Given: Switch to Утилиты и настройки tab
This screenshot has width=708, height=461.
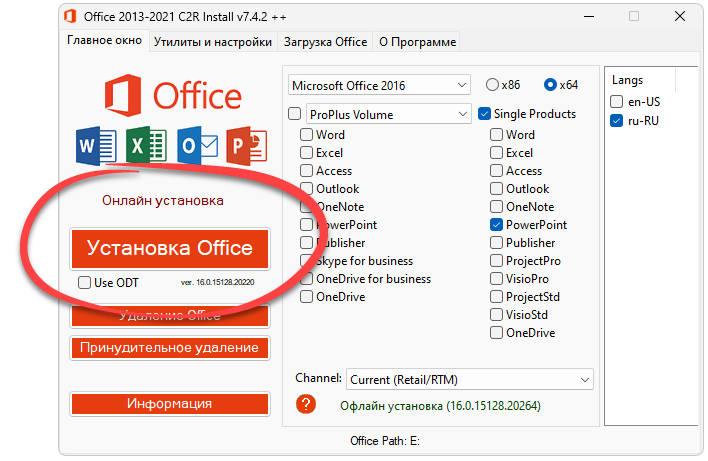Looking at the screenshot, I should point(213,42).
